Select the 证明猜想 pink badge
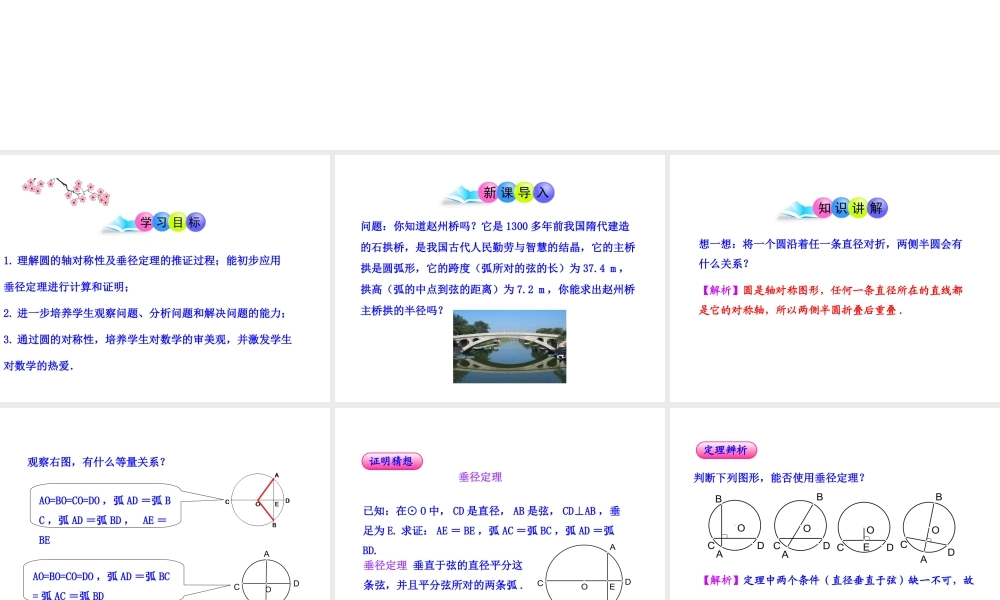 pyautogui.click(x=392, y=461)
